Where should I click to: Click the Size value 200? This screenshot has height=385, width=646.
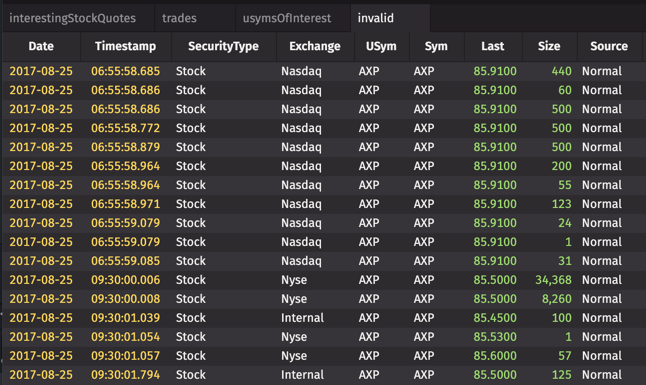coord(561,166)
